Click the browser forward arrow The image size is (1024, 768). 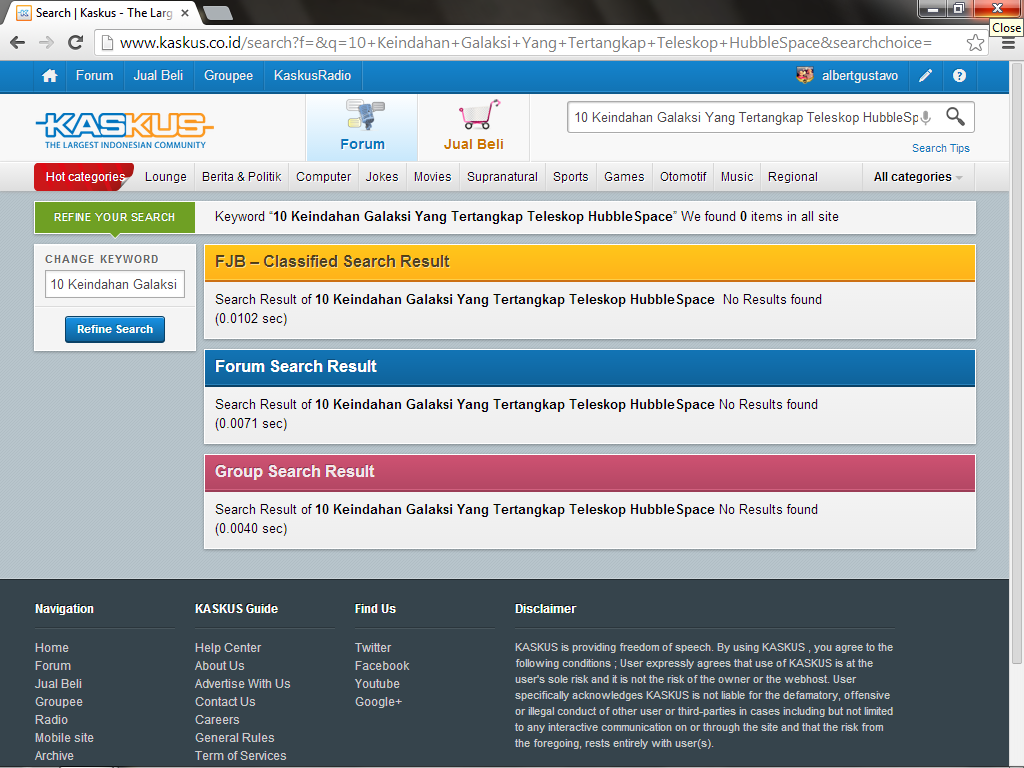[x=46, y=43]
